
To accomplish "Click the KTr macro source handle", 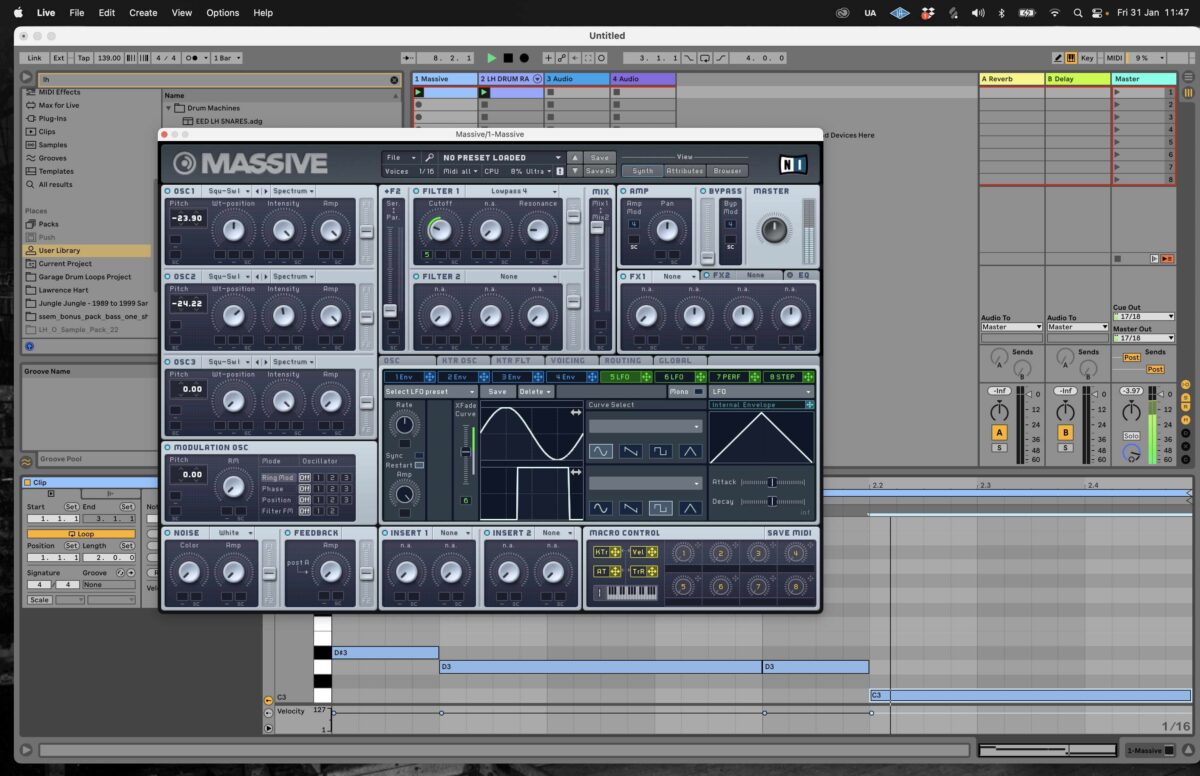I will tap(617, 552).
